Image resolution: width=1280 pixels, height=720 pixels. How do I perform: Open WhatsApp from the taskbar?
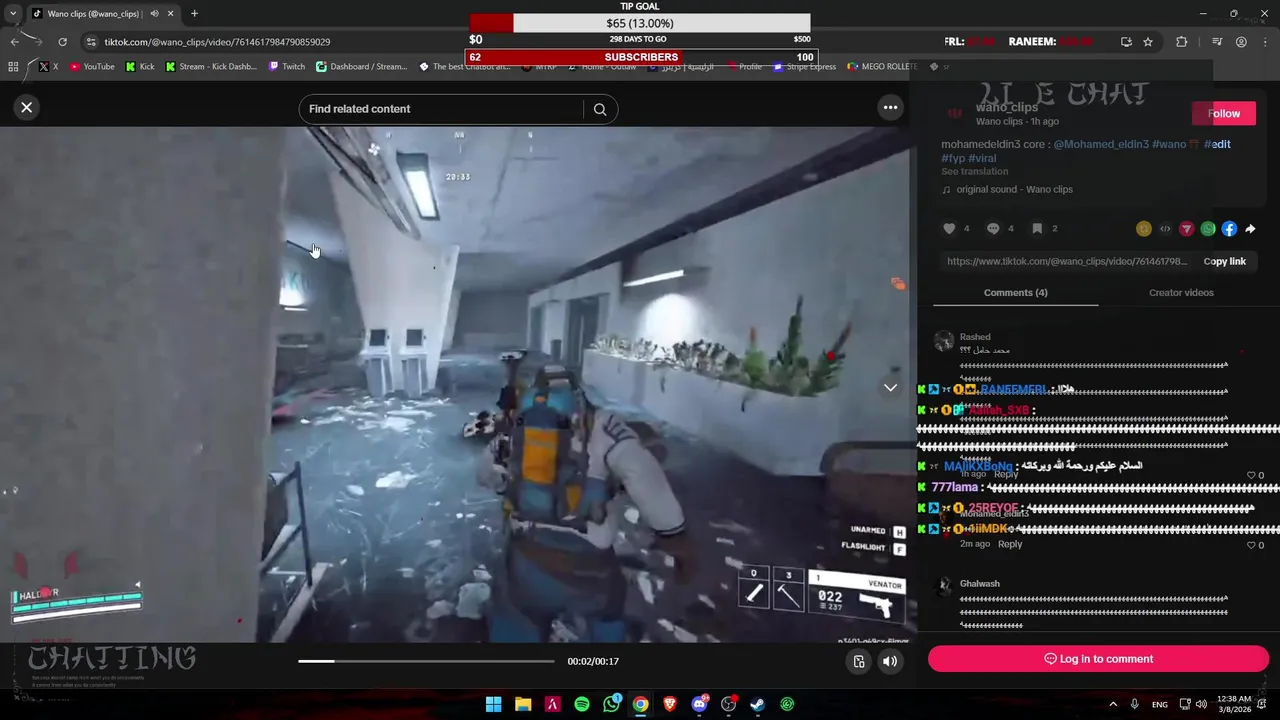pyautogui.click(x=611, y=704)
